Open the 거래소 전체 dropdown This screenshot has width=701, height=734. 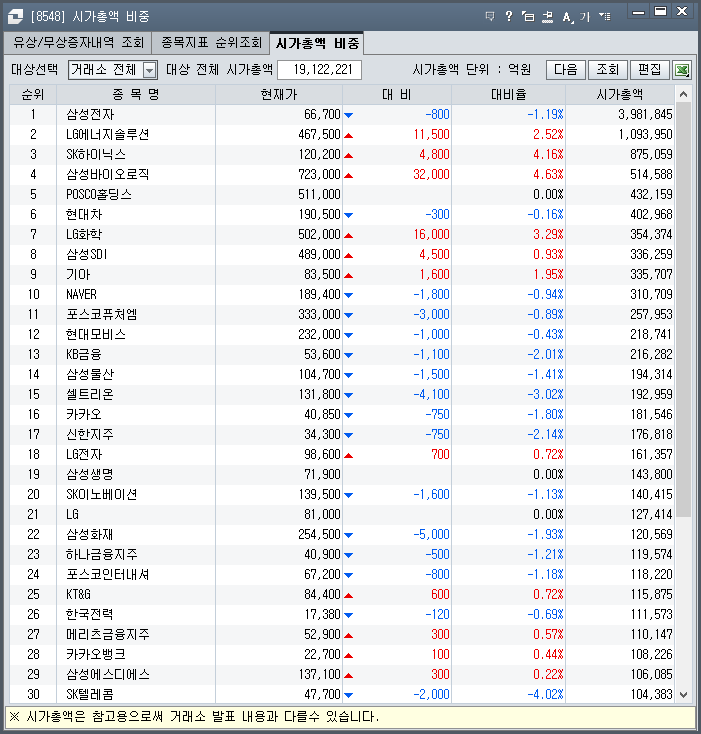(149, 70)
